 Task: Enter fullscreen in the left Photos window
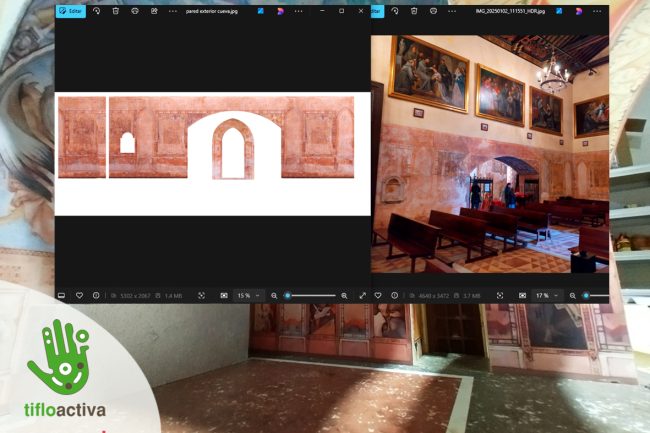(x=362, y=296)
